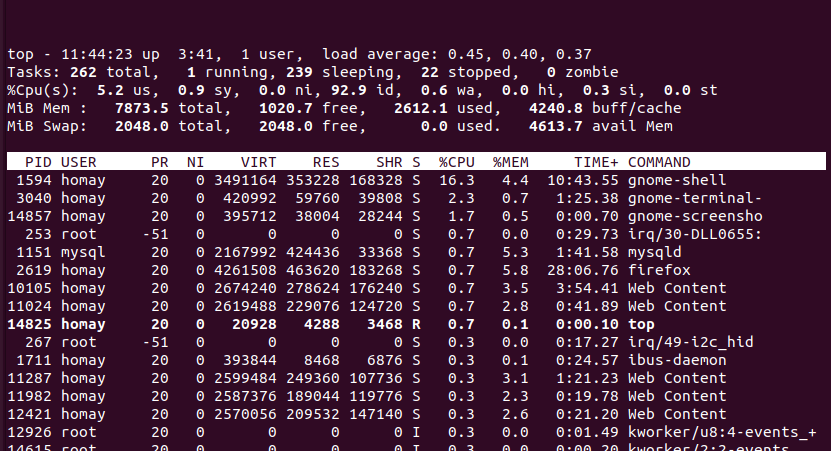Click PID 1594 in the process list
The width and height of the screenshot is (831, 451).
(x=34, y=180)
